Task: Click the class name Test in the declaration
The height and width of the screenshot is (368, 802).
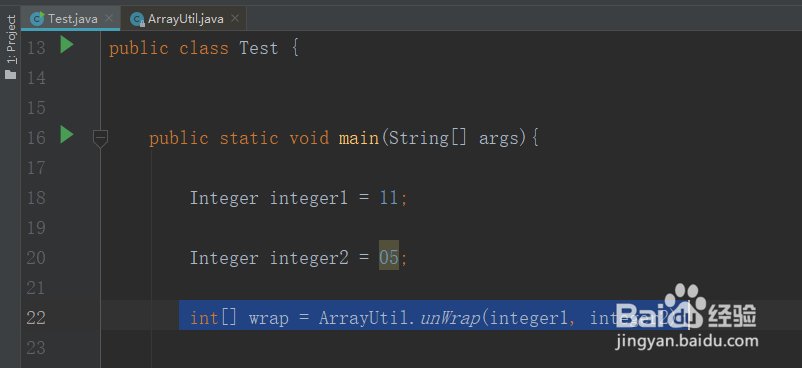Action: tap(259, 48)
